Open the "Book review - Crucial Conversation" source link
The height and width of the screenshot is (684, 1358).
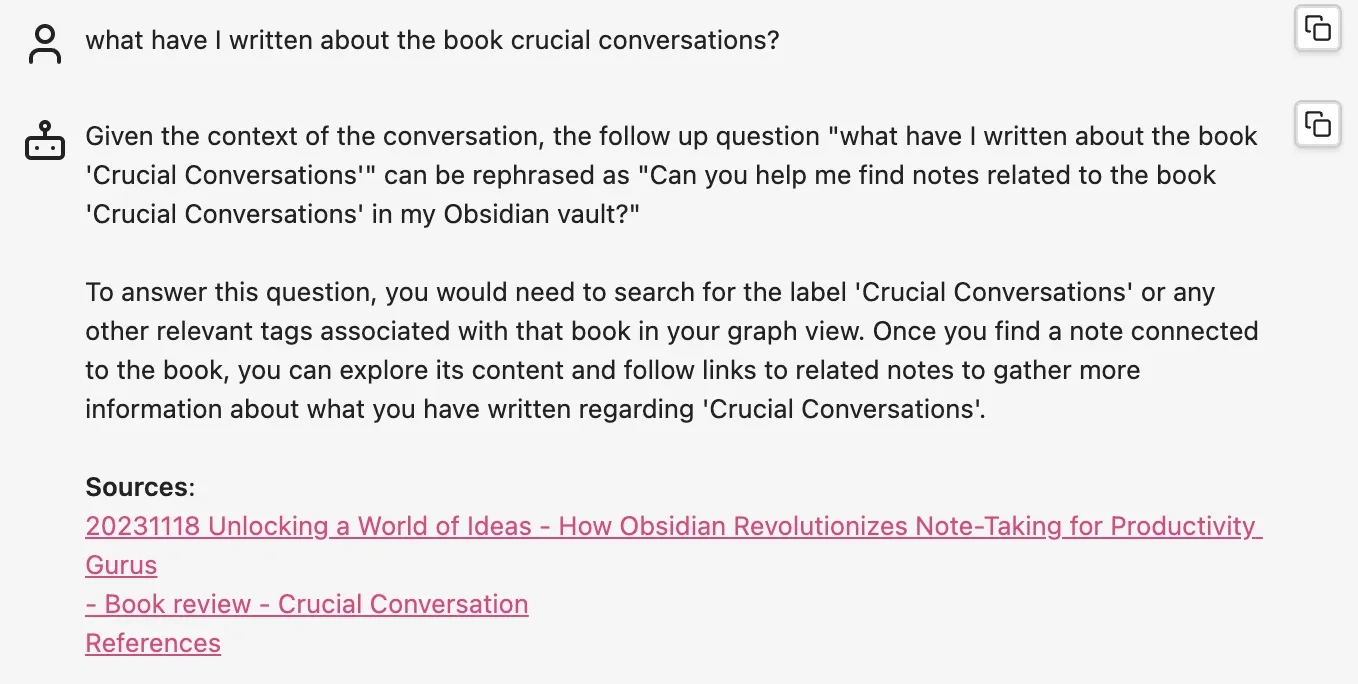307,604
